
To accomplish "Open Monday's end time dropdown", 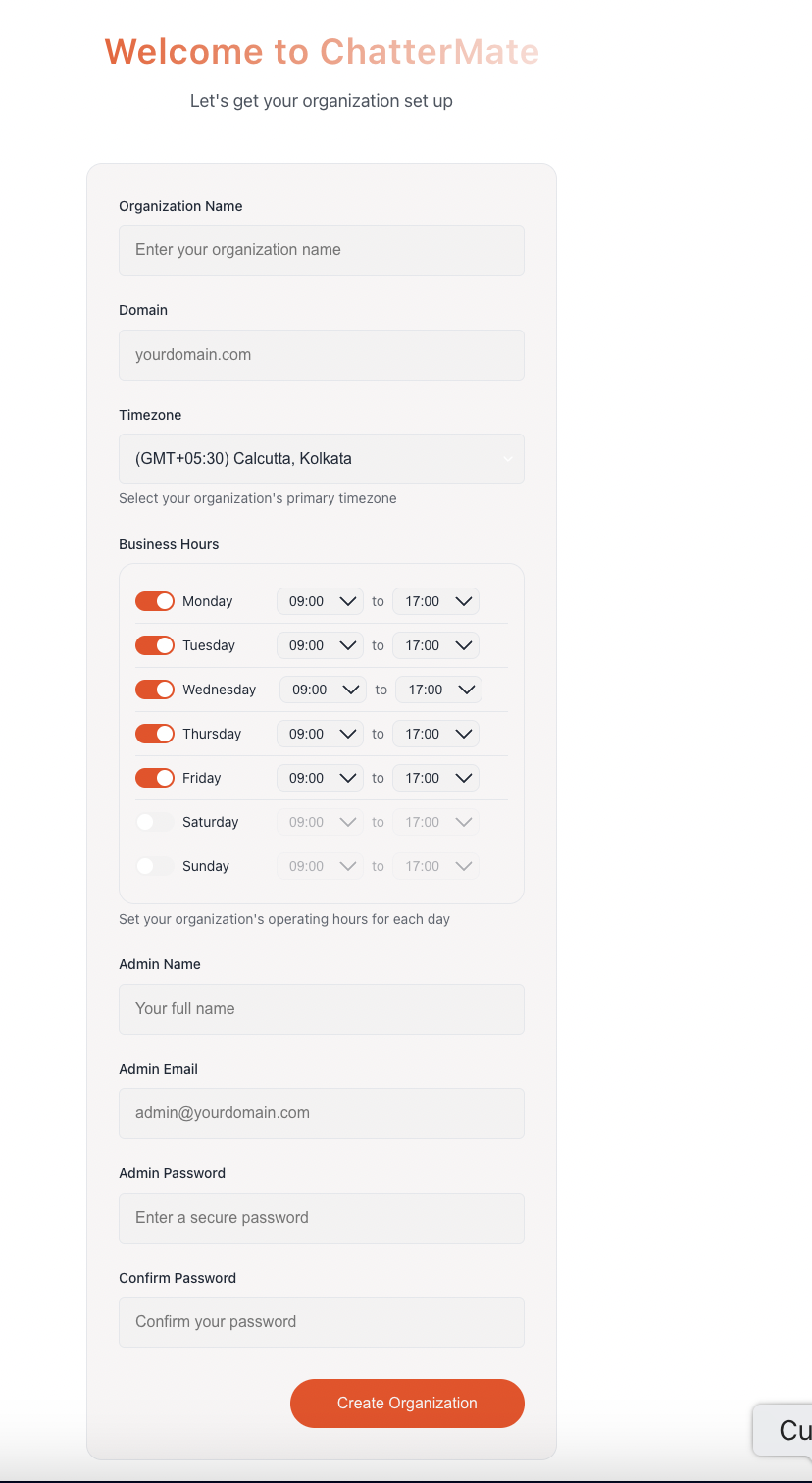I will point(435,600).
